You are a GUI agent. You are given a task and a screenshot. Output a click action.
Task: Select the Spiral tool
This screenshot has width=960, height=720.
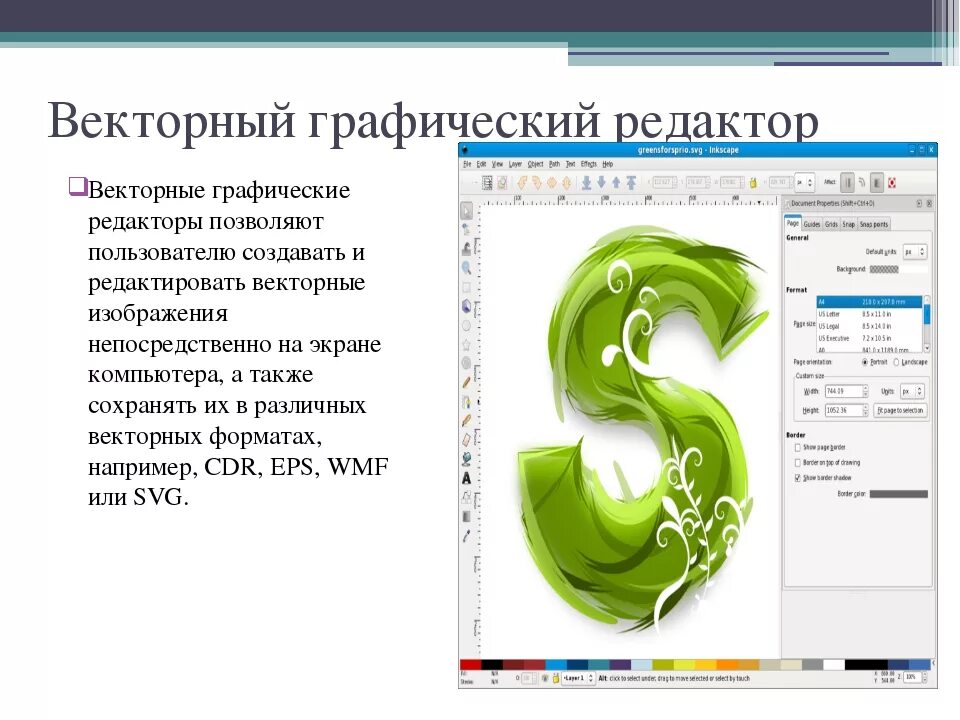click(x=467, y=364)
